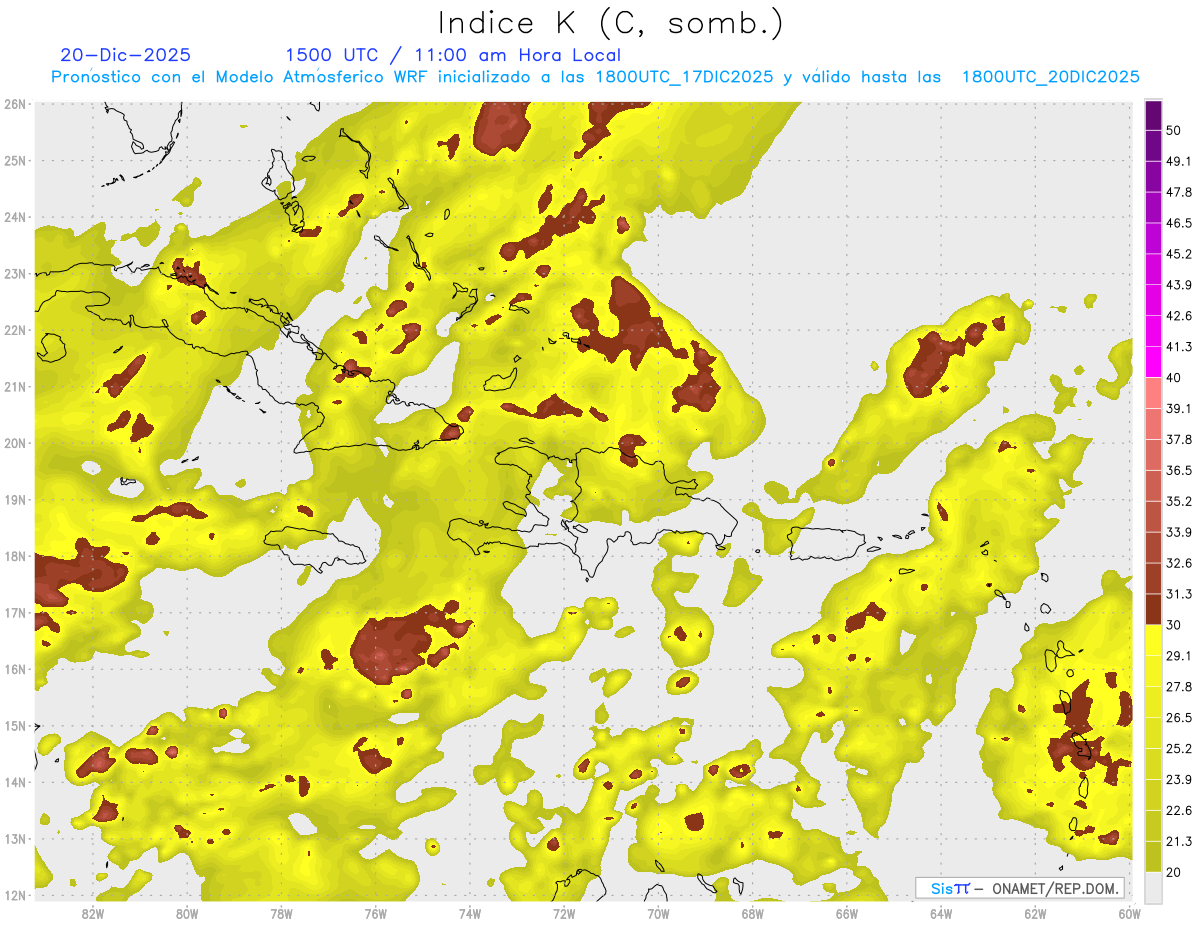Click the latitude axis label '18N'
The image size is (1200, 927).
[14, 556]
